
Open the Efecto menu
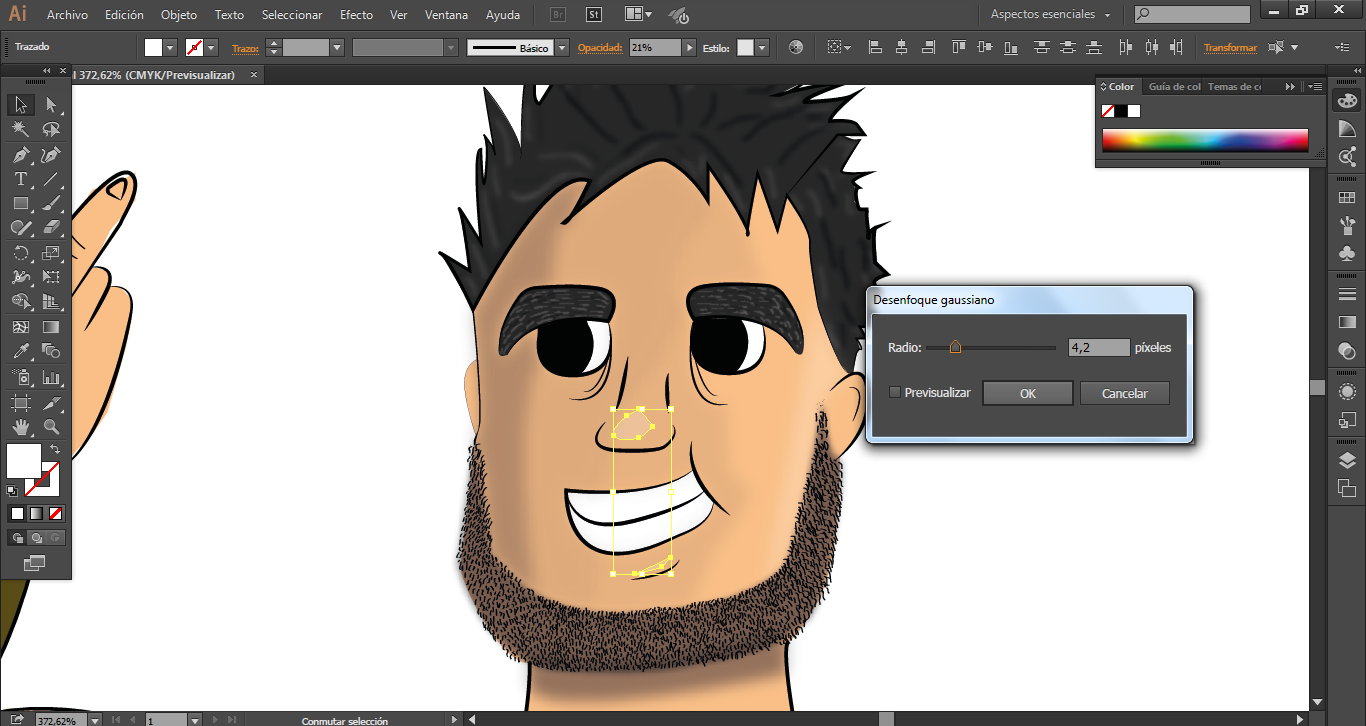tap(356, 15)
